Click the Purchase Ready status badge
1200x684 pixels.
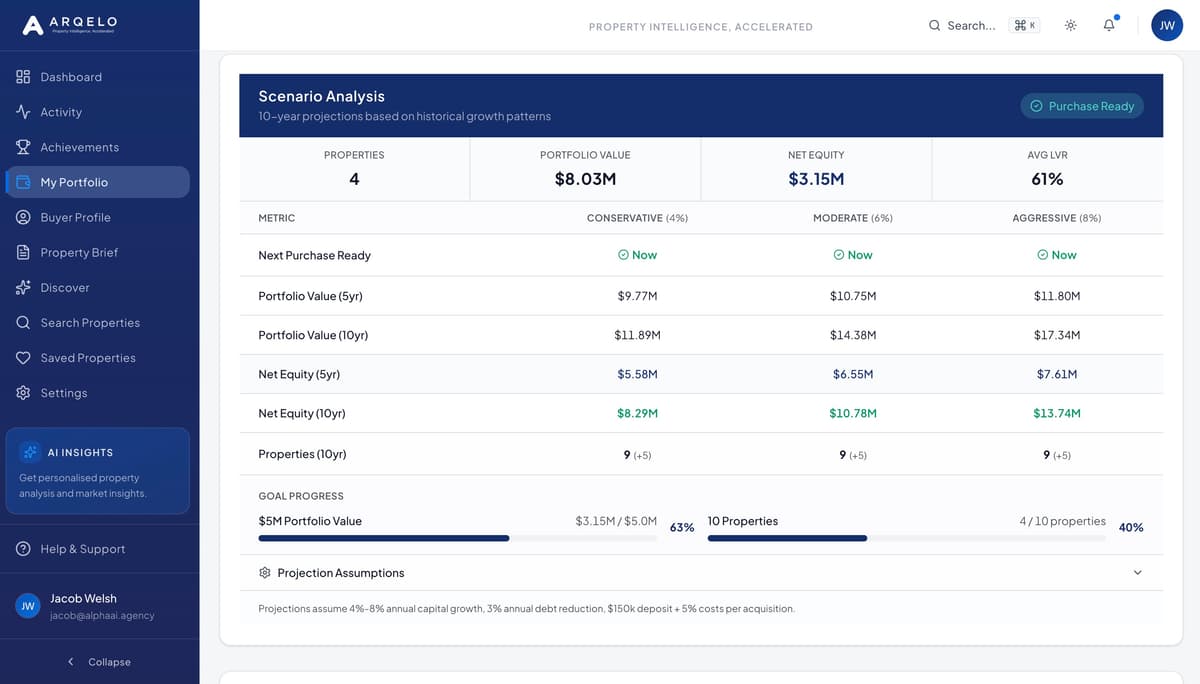(1081, 106)
